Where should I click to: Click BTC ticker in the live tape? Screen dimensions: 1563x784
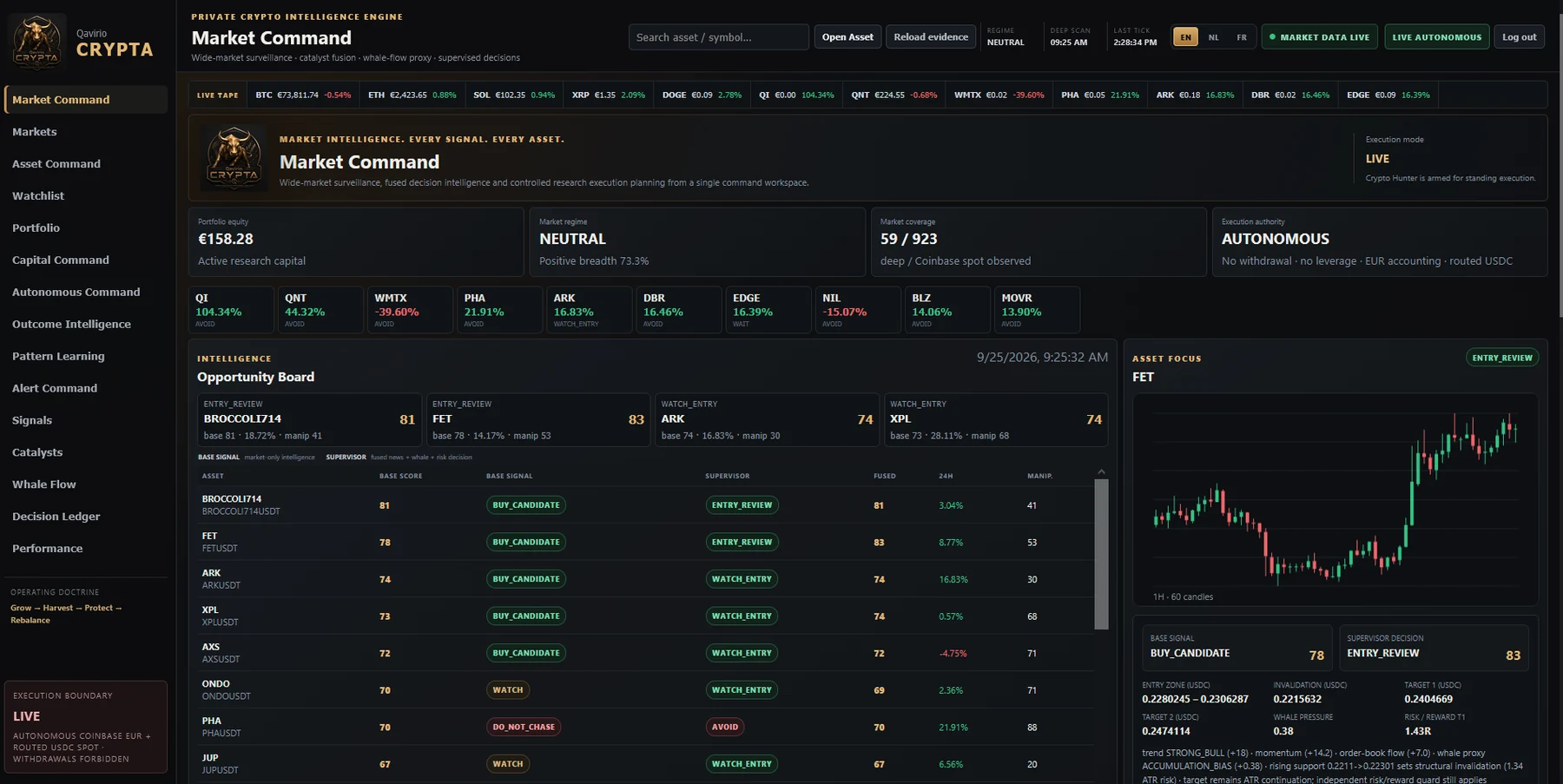[x=303, y=96]
